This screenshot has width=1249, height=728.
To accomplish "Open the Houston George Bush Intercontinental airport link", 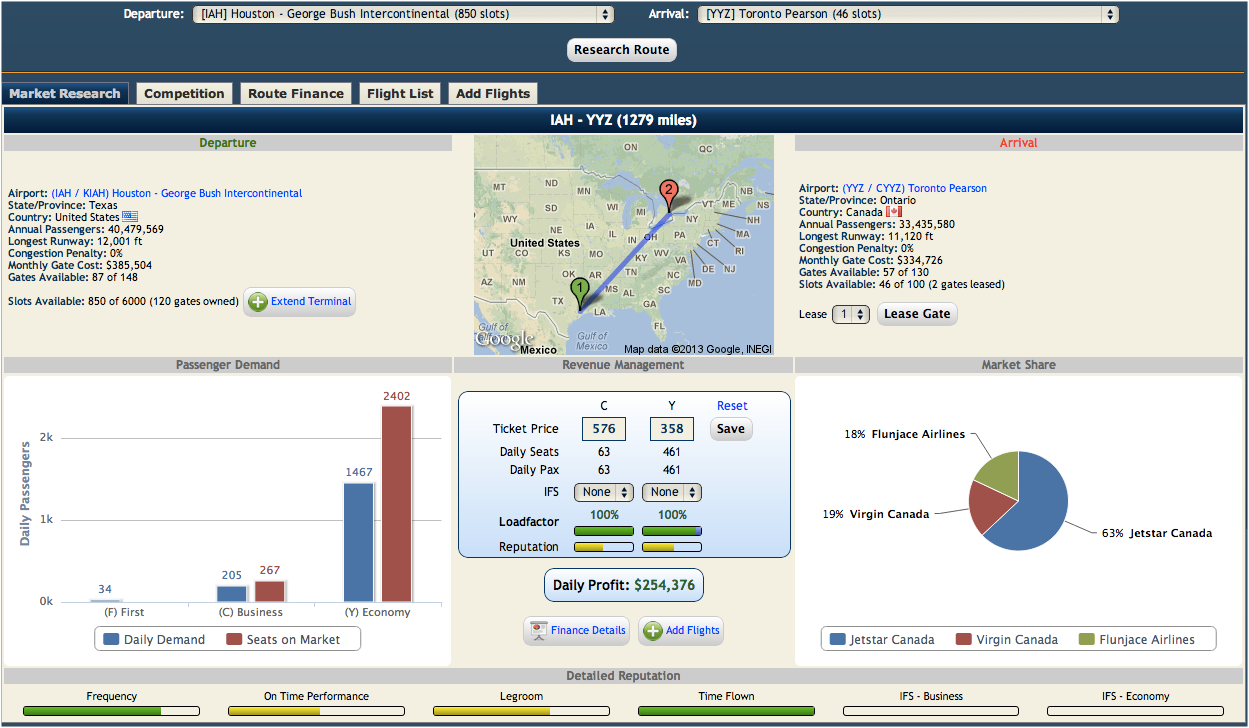I will point(177,193).
